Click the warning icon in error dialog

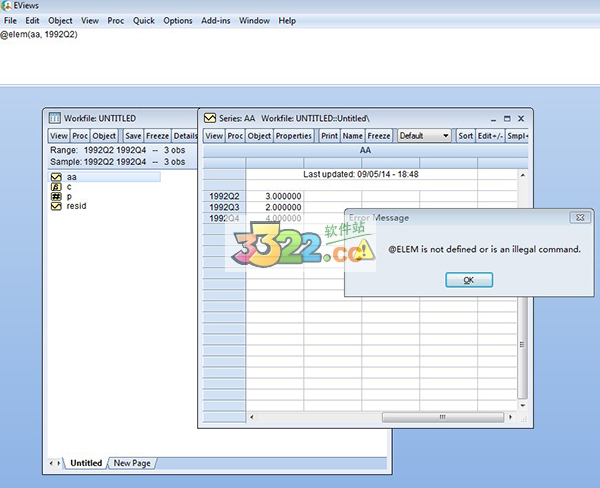point(364,250)
